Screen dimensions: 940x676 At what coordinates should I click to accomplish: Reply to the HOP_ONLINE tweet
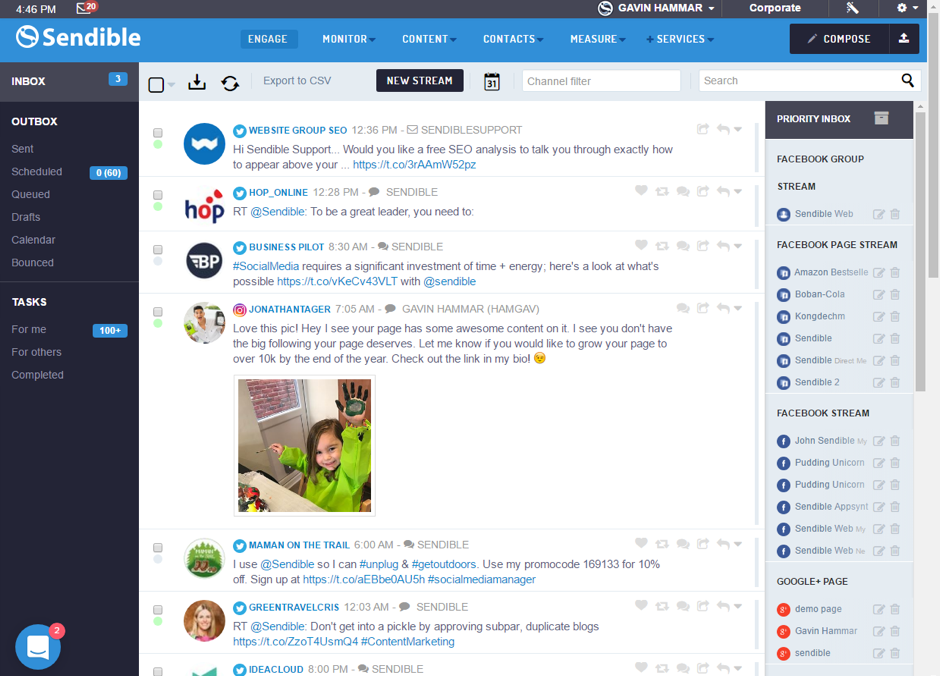pyautogui.click(x=723, y=191)
